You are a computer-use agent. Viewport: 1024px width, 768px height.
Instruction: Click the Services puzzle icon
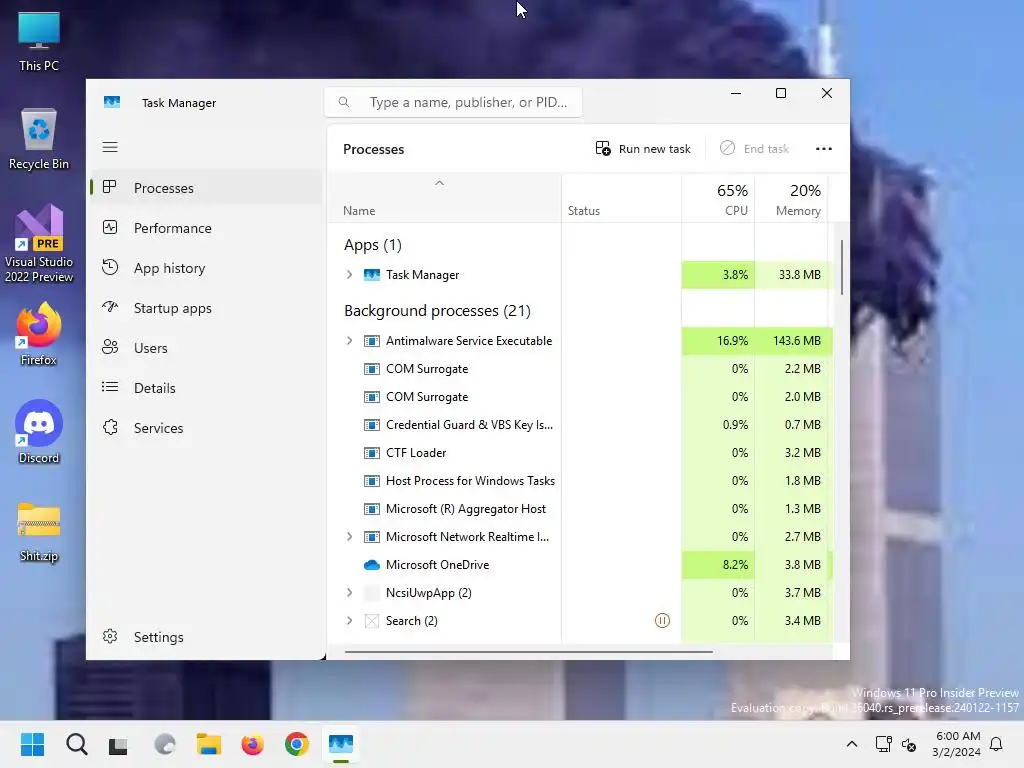pos(110,427)
